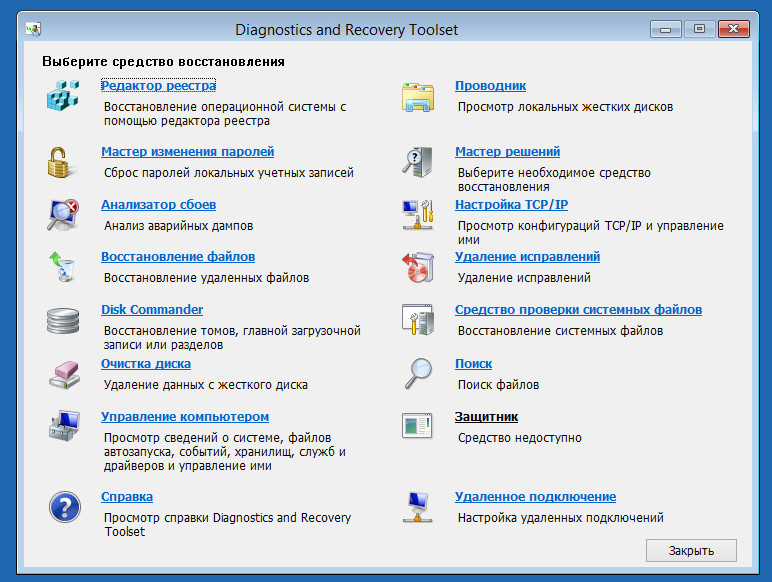Click the recycle bin File Restore icon

pyautogui.click(x=62, y=266)
